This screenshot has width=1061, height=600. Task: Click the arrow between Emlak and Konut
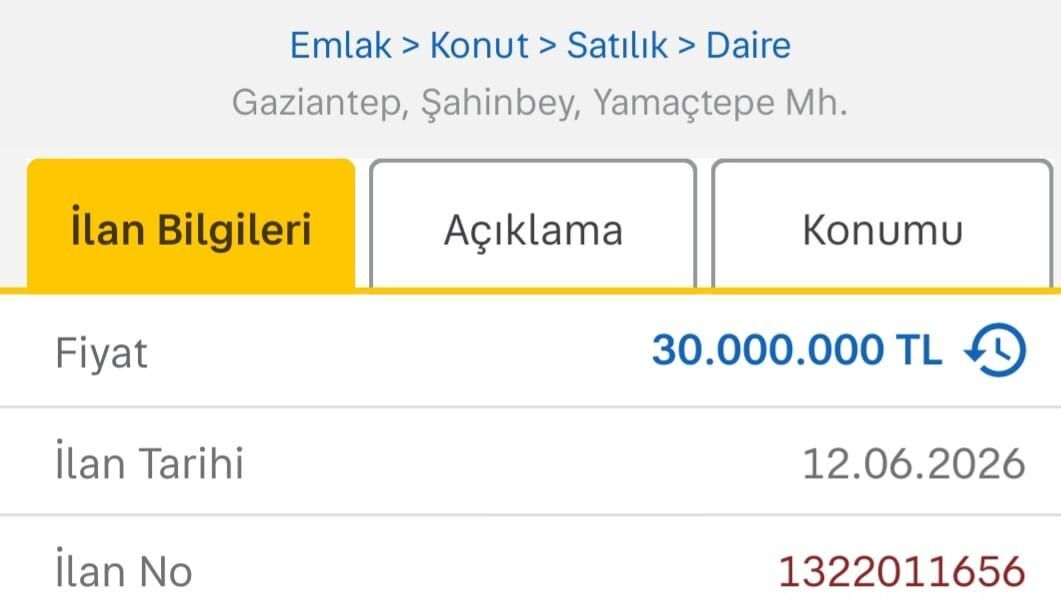(411, 46)
